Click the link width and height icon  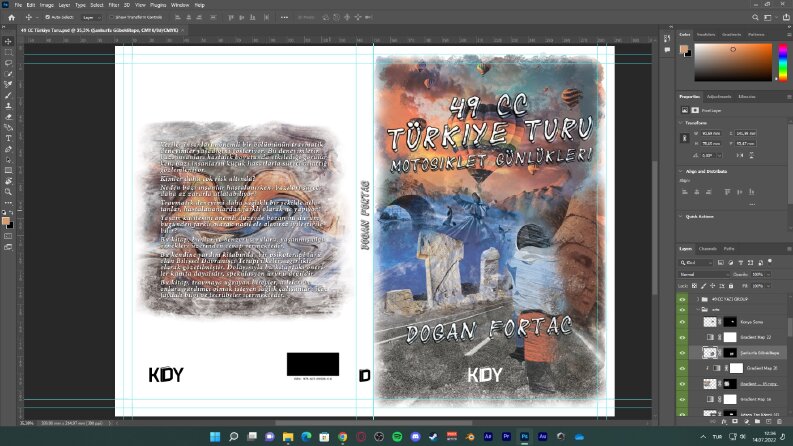[x=685, y=138]
